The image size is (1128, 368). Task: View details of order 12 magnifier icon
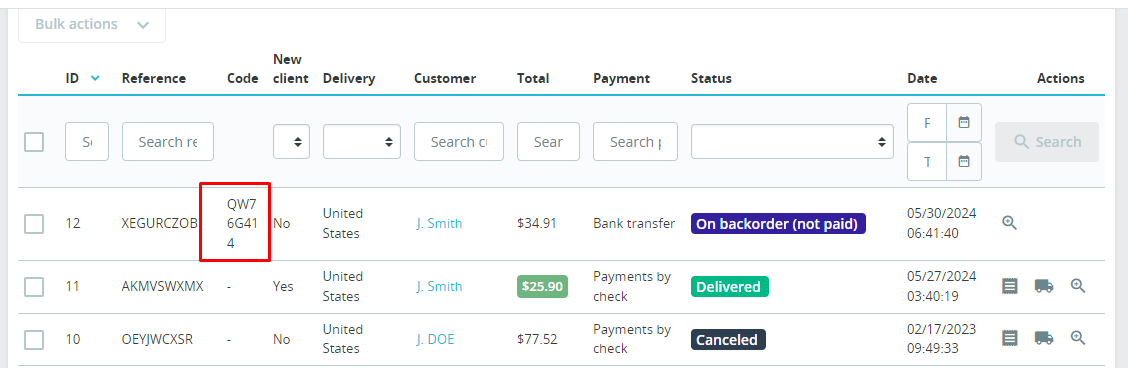click(1009, 223)
